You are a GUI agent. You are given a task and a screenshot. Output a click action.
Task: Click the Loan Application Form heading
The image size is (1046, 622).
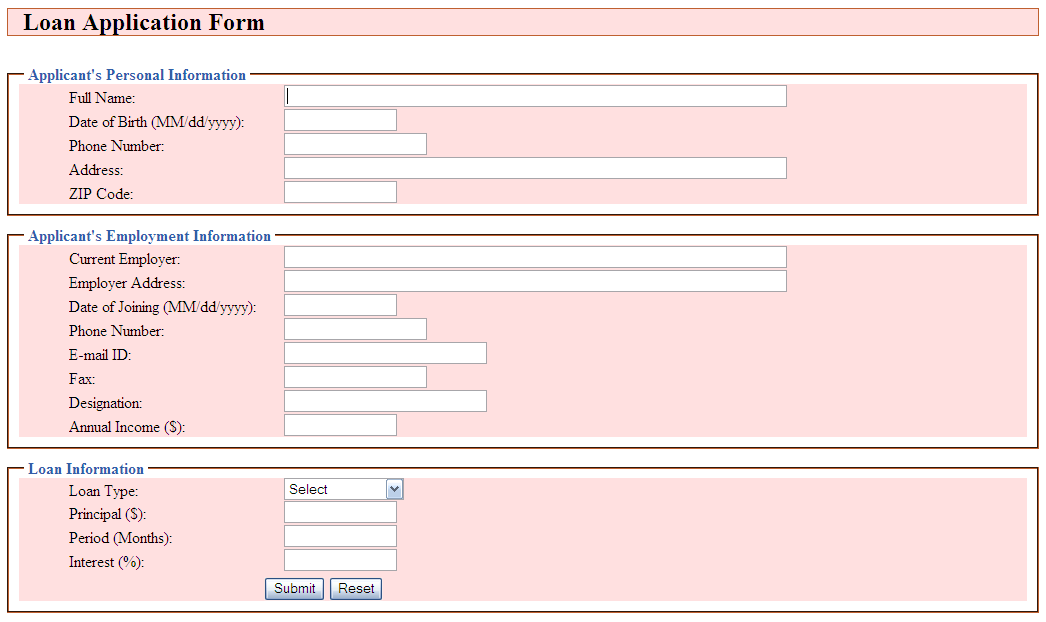[144, 22]
